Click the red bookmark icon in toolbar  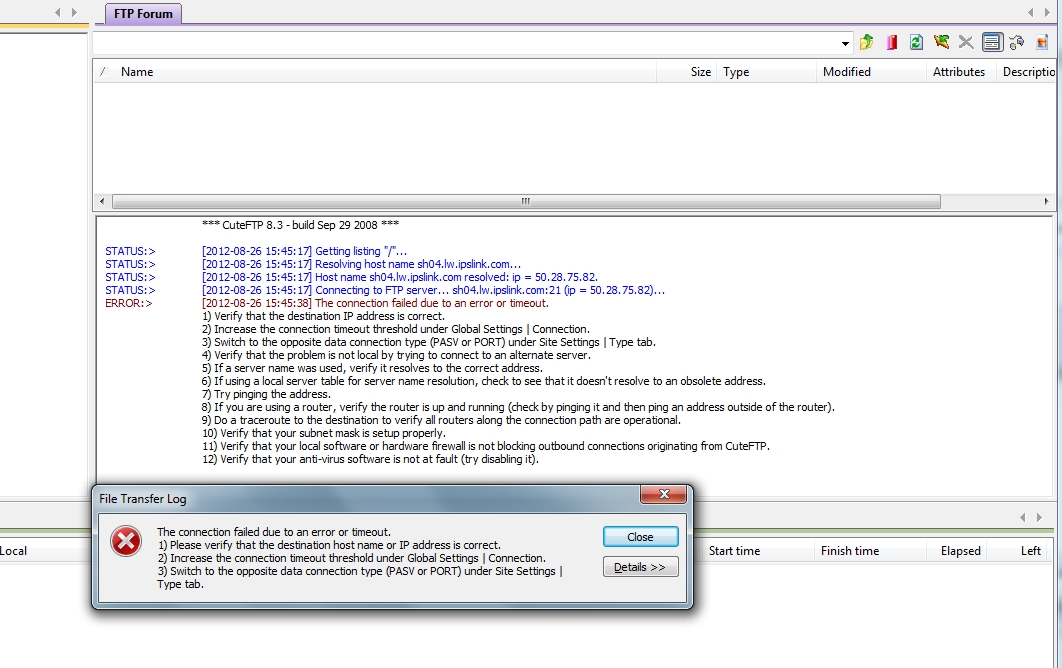coord(891,42)
